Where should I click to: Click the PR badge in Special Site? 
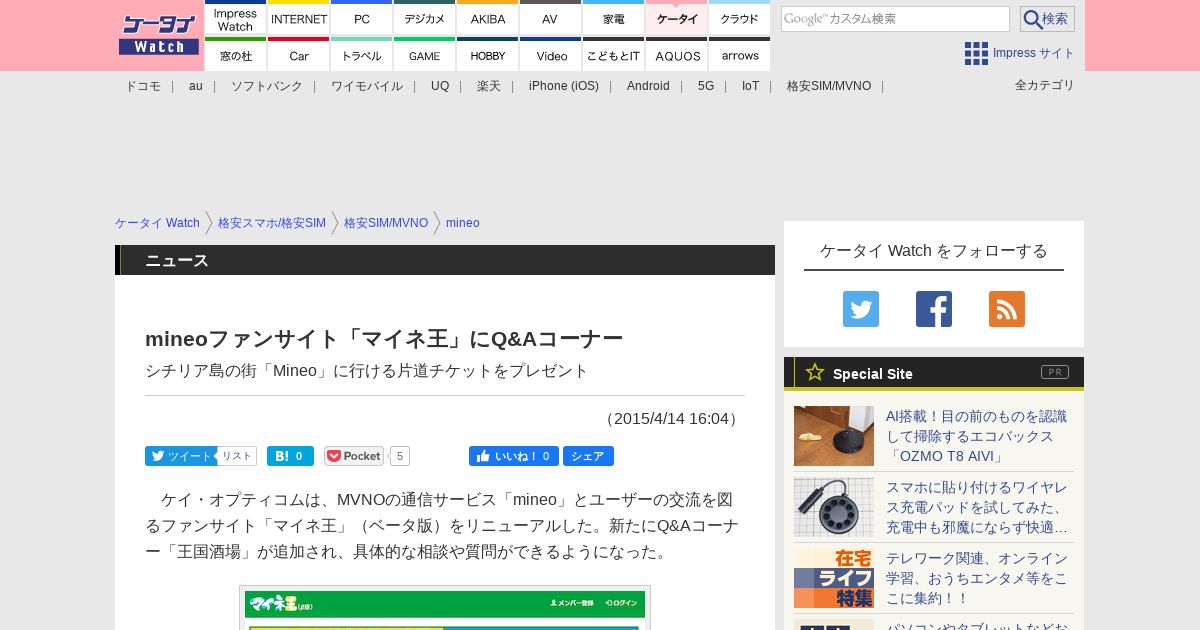(x=1055, y=372)
